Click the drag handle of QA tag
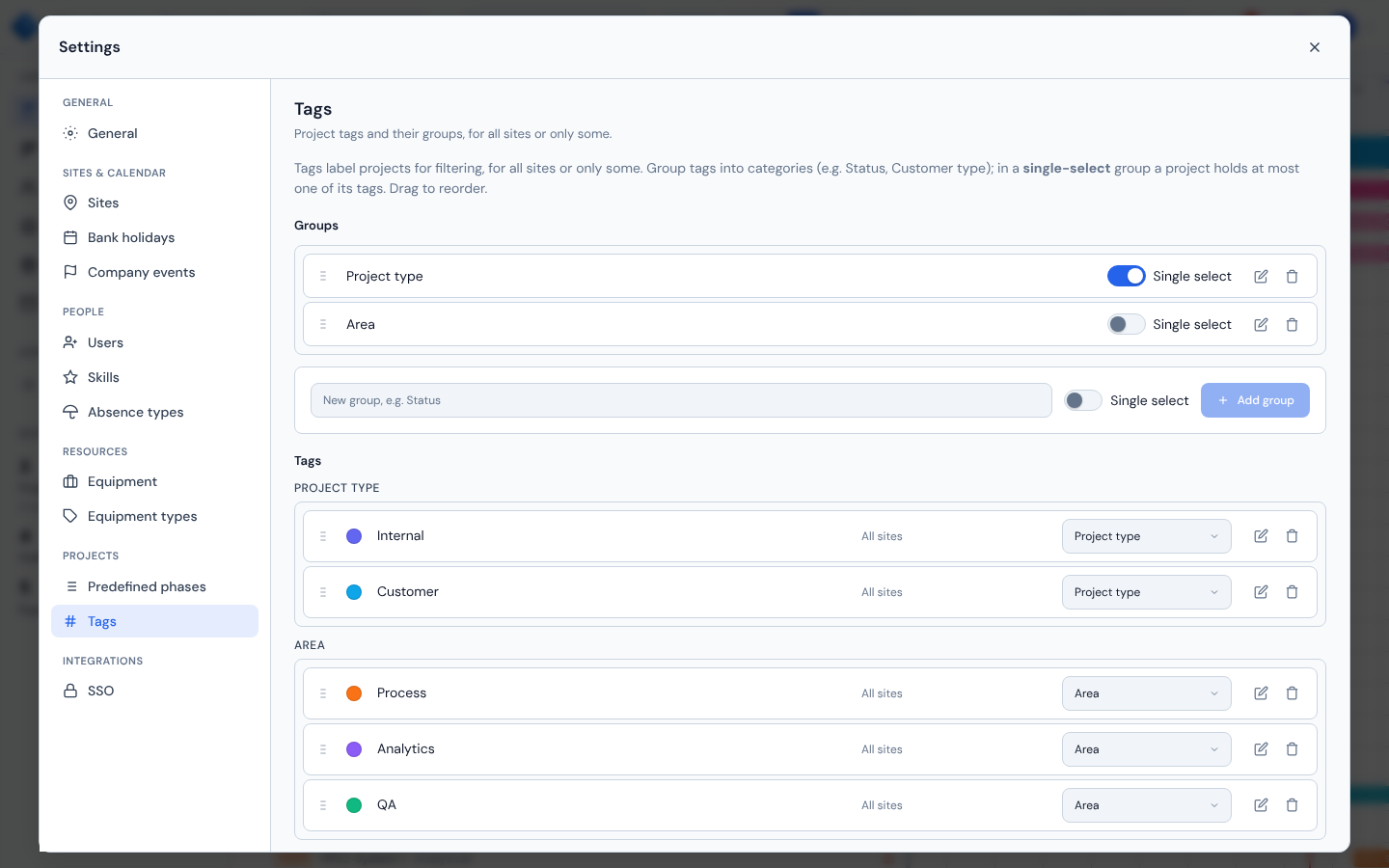The width and height of the screenshot is (1389, 868). pyautogui.click(x=323, y=805)
